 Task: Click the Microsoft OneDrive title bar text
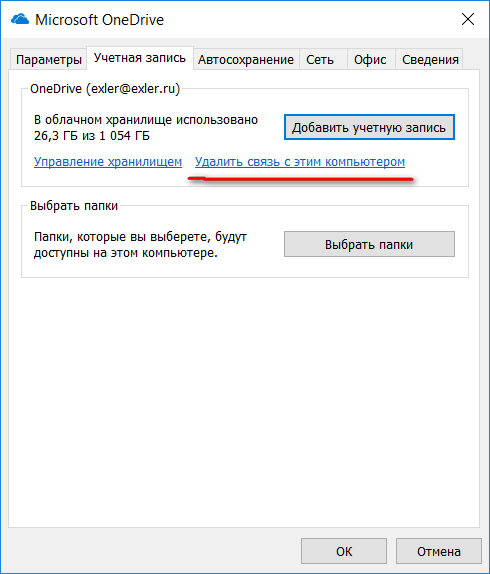click(x=99, y=20)
